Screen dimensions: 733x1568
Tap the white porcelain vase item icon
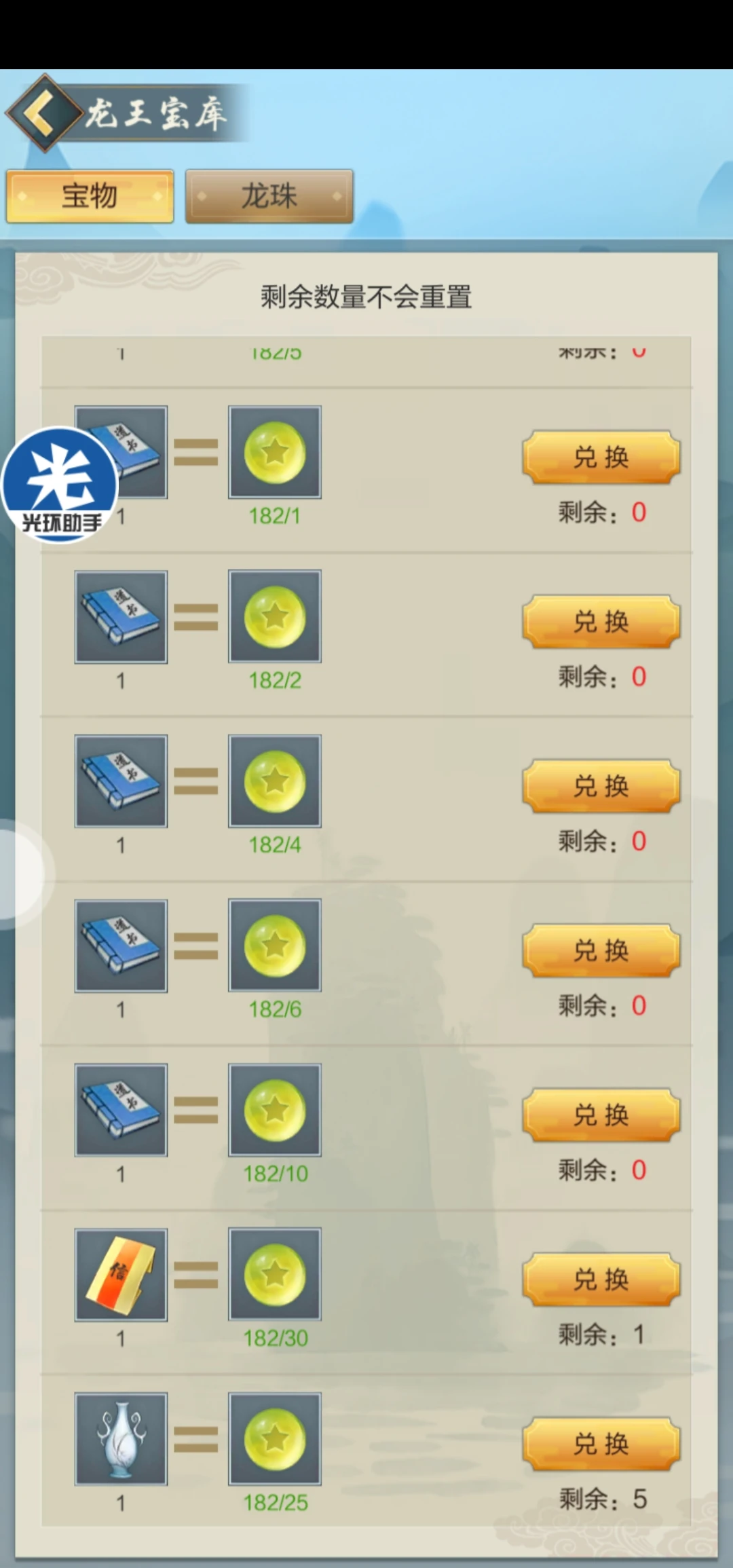point(121,1439)
